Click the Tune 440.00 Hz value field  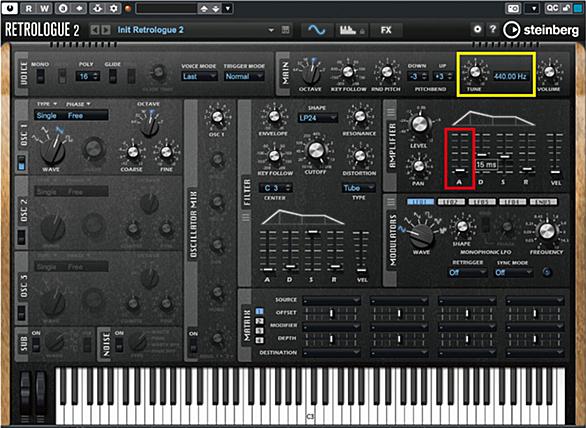point(510,76)
